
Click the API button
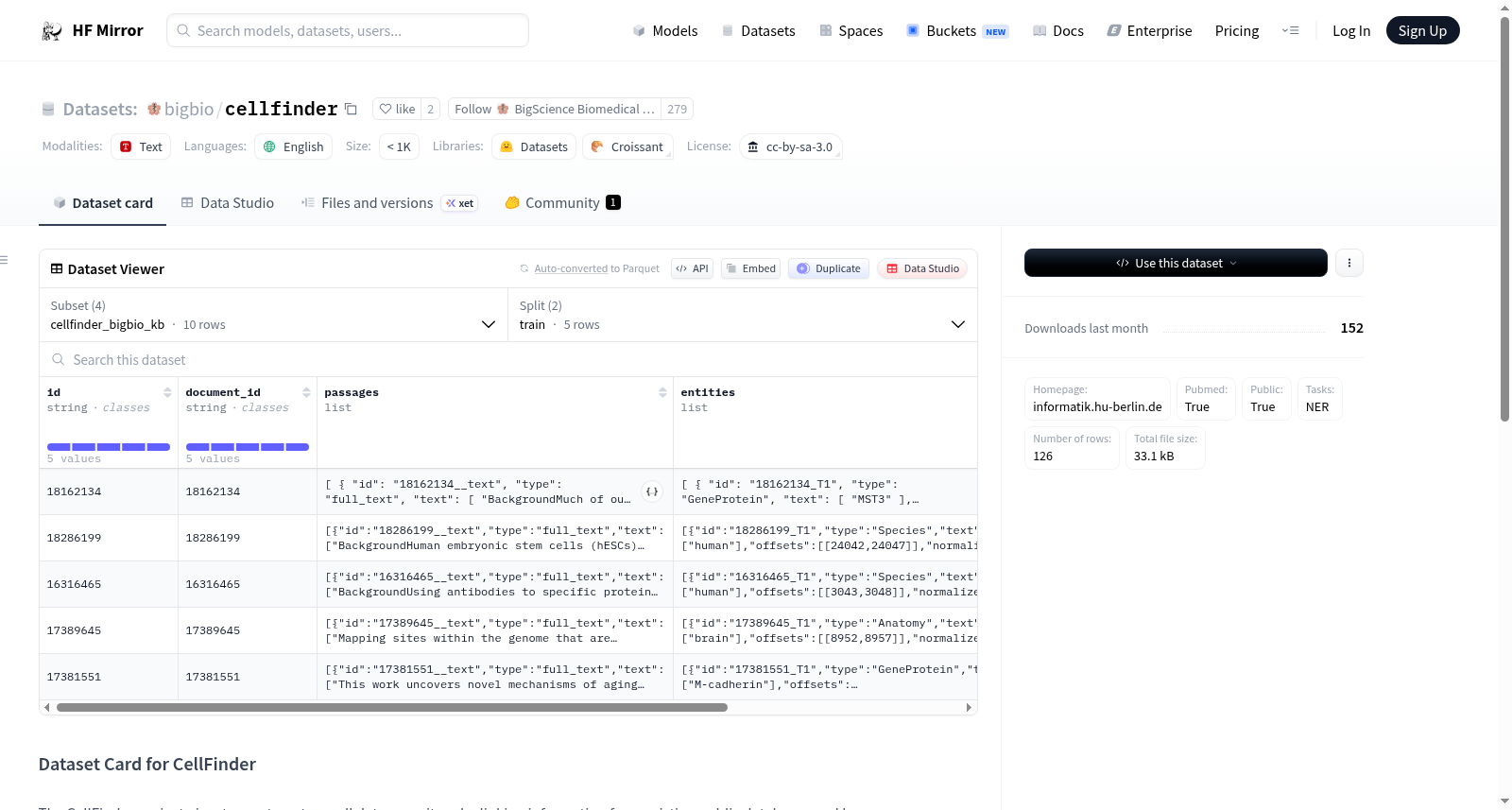pos(692,268)
